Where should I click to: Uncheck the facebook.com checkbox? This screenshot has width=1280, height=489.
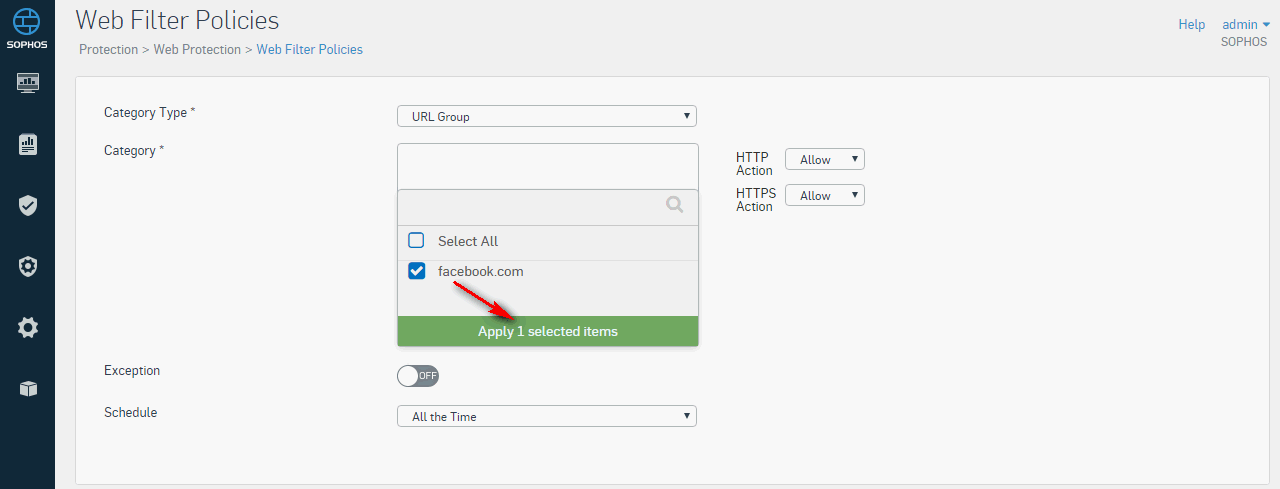click(417, 271)
